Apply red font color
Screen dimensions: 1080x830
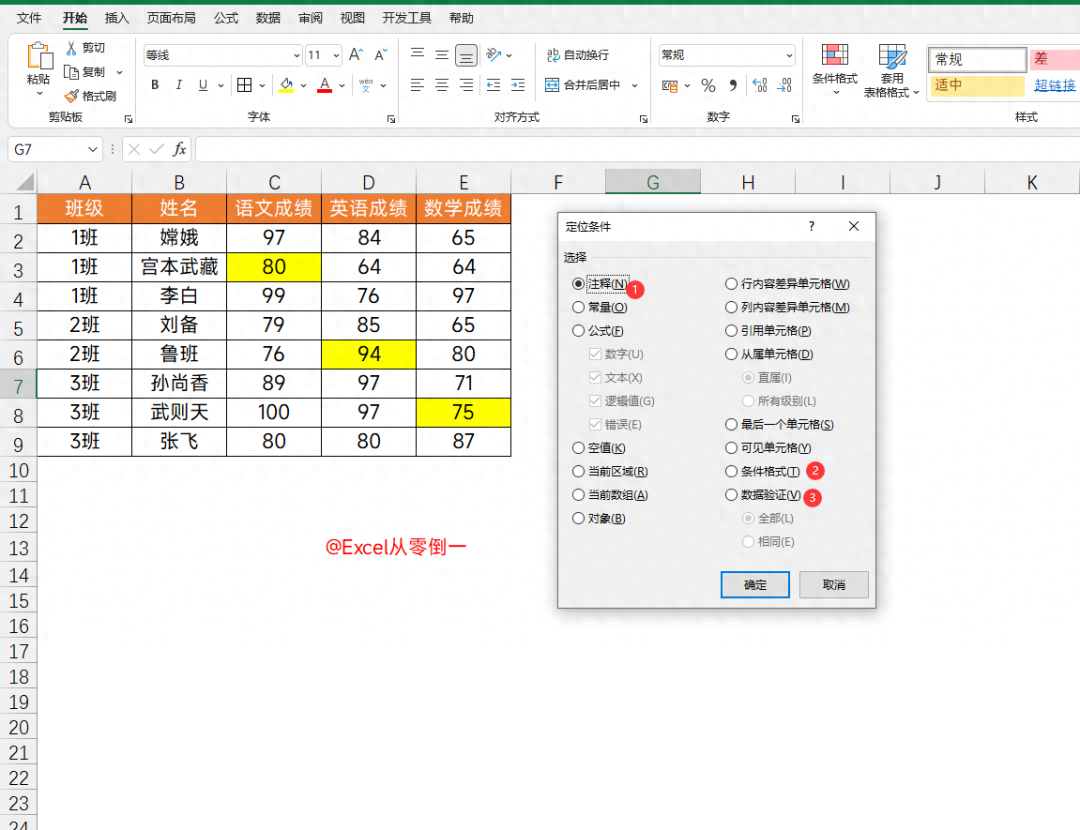(x=324, y=85)
